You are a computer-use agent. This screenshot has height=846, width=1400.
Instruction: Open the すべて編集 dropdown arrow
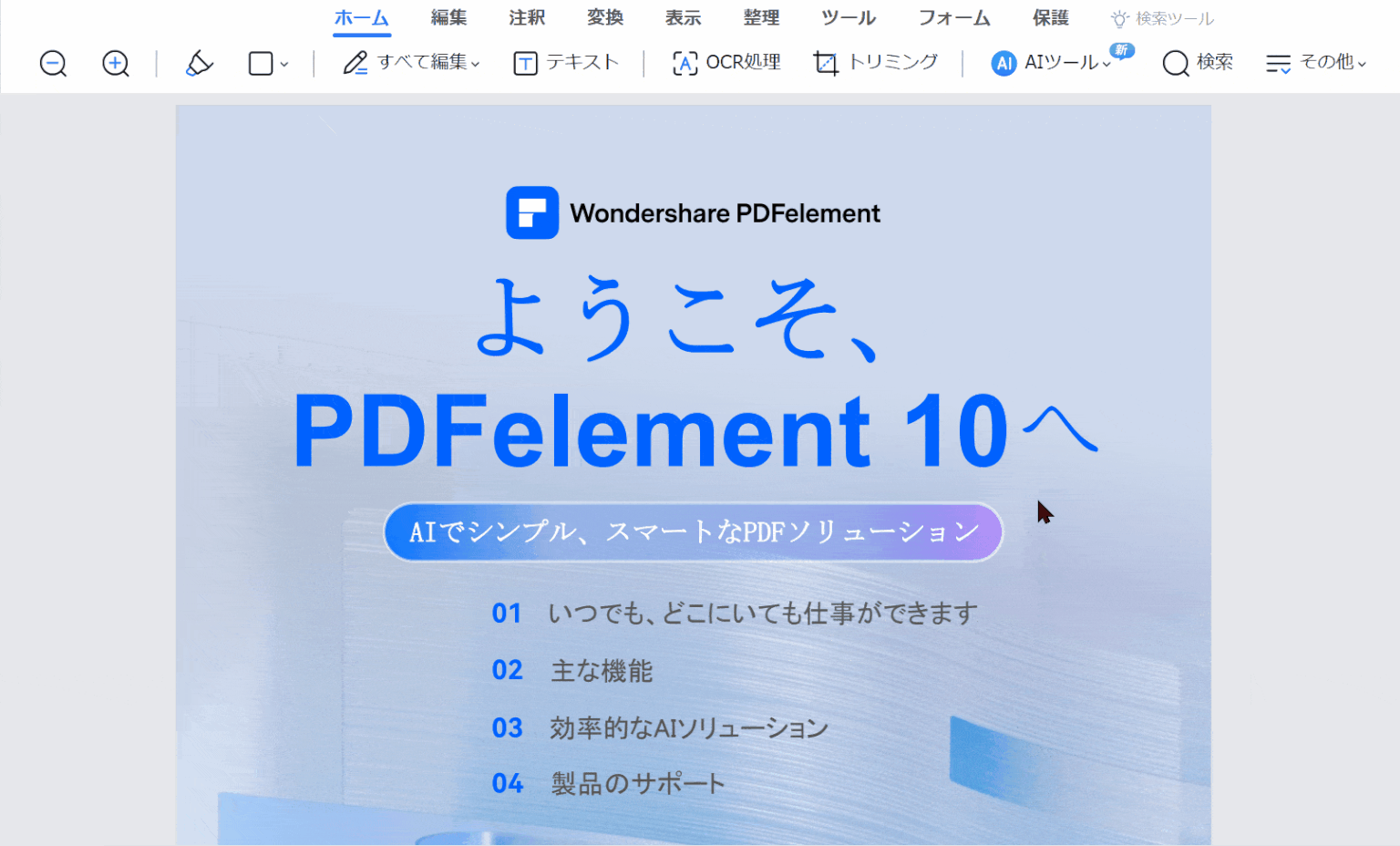click(x=478, y=64)
